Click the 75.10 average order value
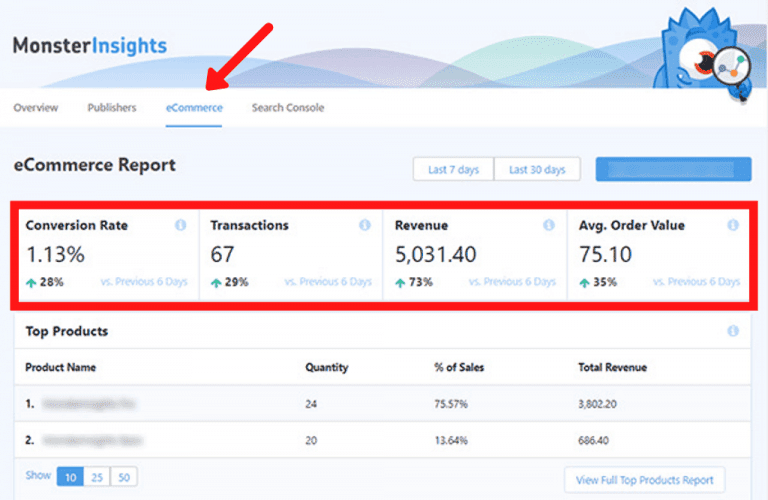Image resolution: width=768 pixels, height=500 pixels. click(605, 255)
